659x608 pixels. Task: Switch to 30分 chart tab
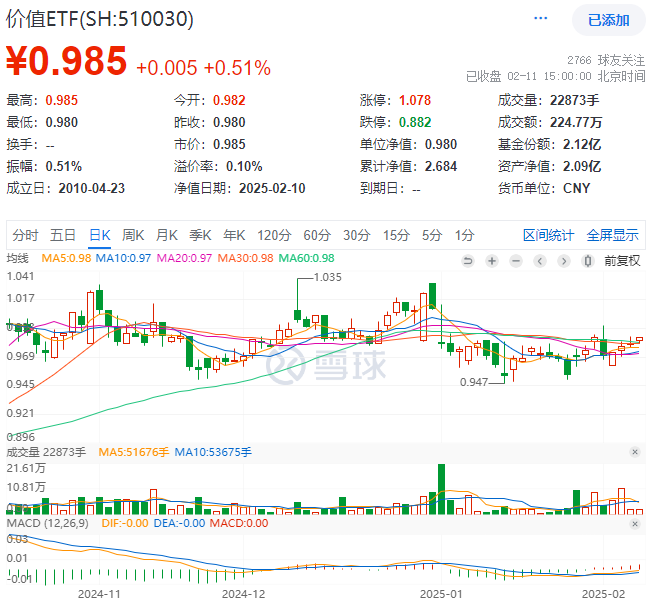coord(356,235)
